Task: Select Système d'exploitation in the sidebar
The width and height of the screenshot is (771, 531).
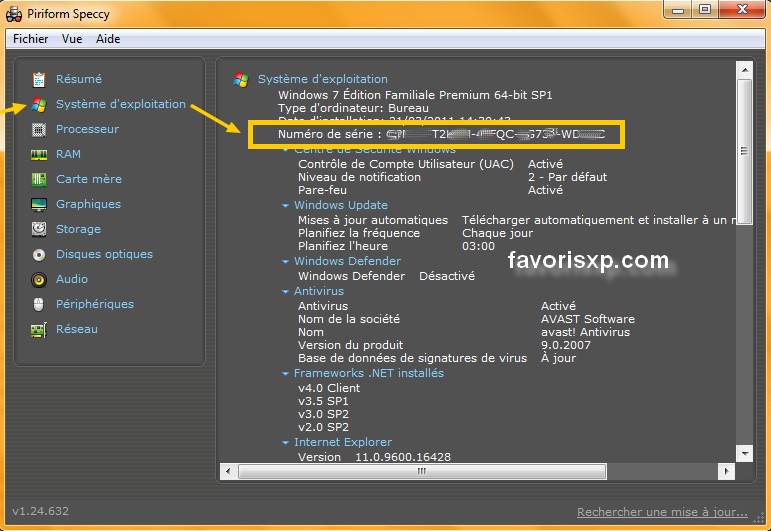Action: click(121, 104)
